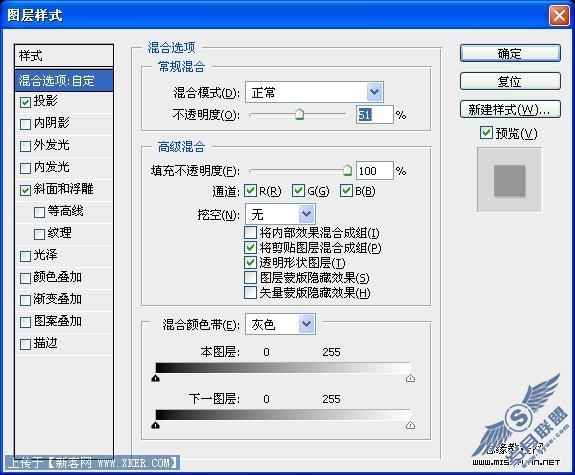Click the white slider triangle under 本图层
575x475 pixels.
coord(410,378)
